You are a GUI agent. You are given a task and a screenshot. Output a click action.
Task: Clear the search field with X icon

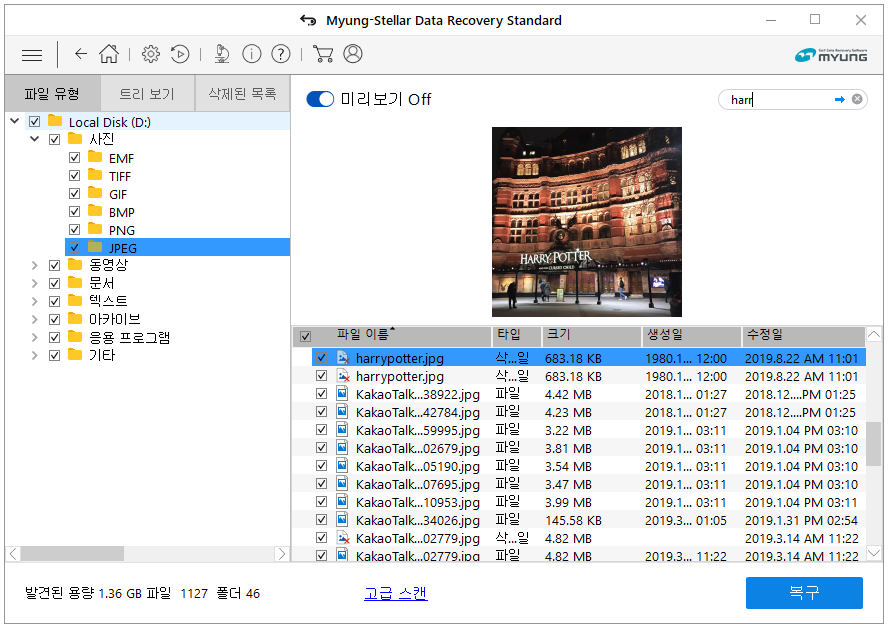coord(857,99)
